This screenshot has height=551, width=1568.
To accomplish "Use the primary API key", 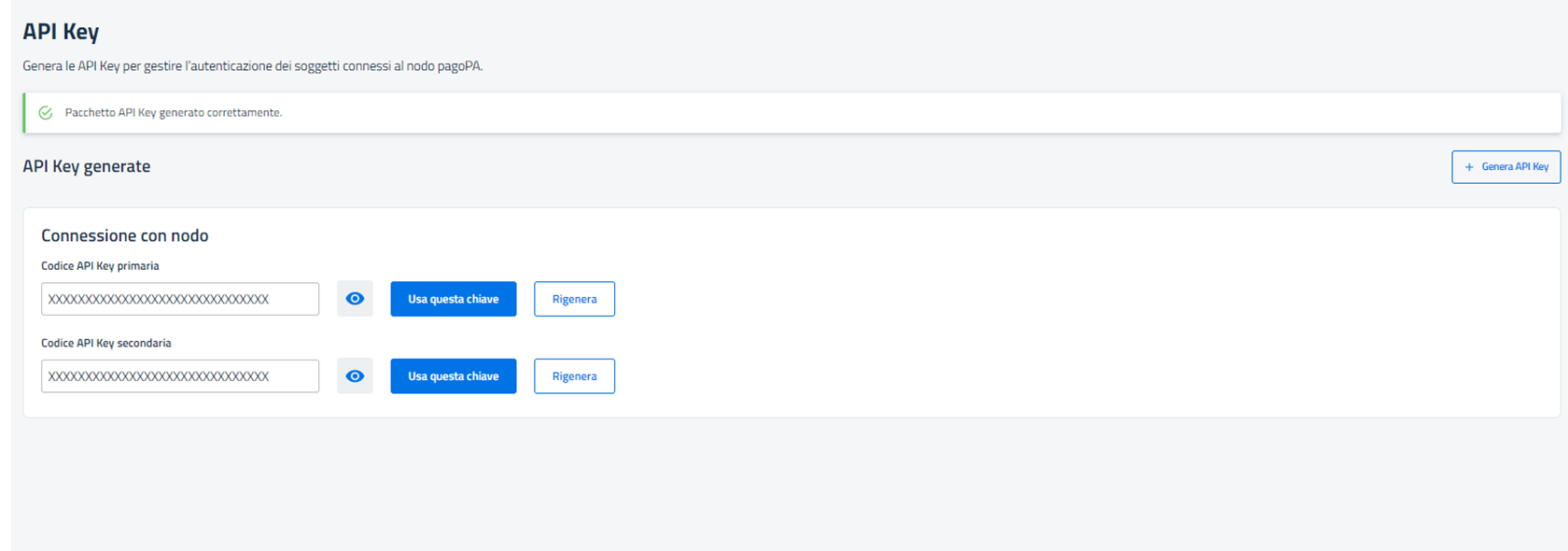I will coord(453,299).
